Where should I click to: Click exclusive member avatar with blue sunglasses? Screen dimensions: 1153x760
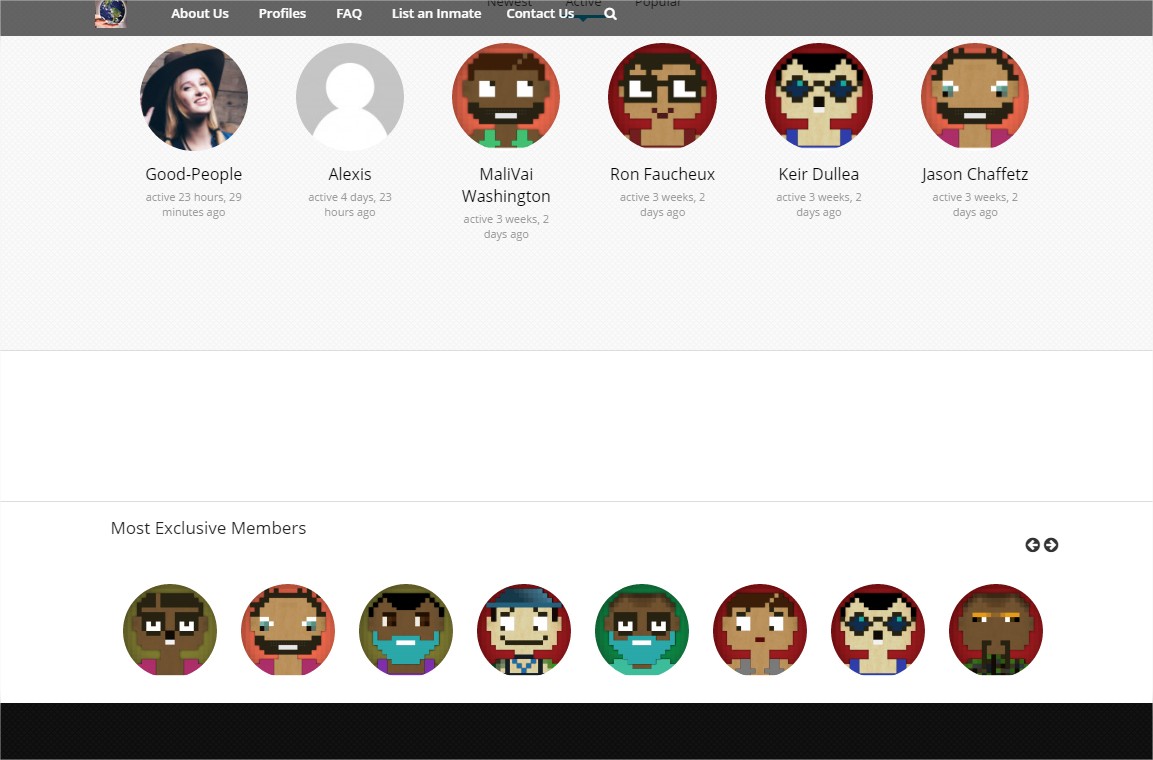coord(878,630)
